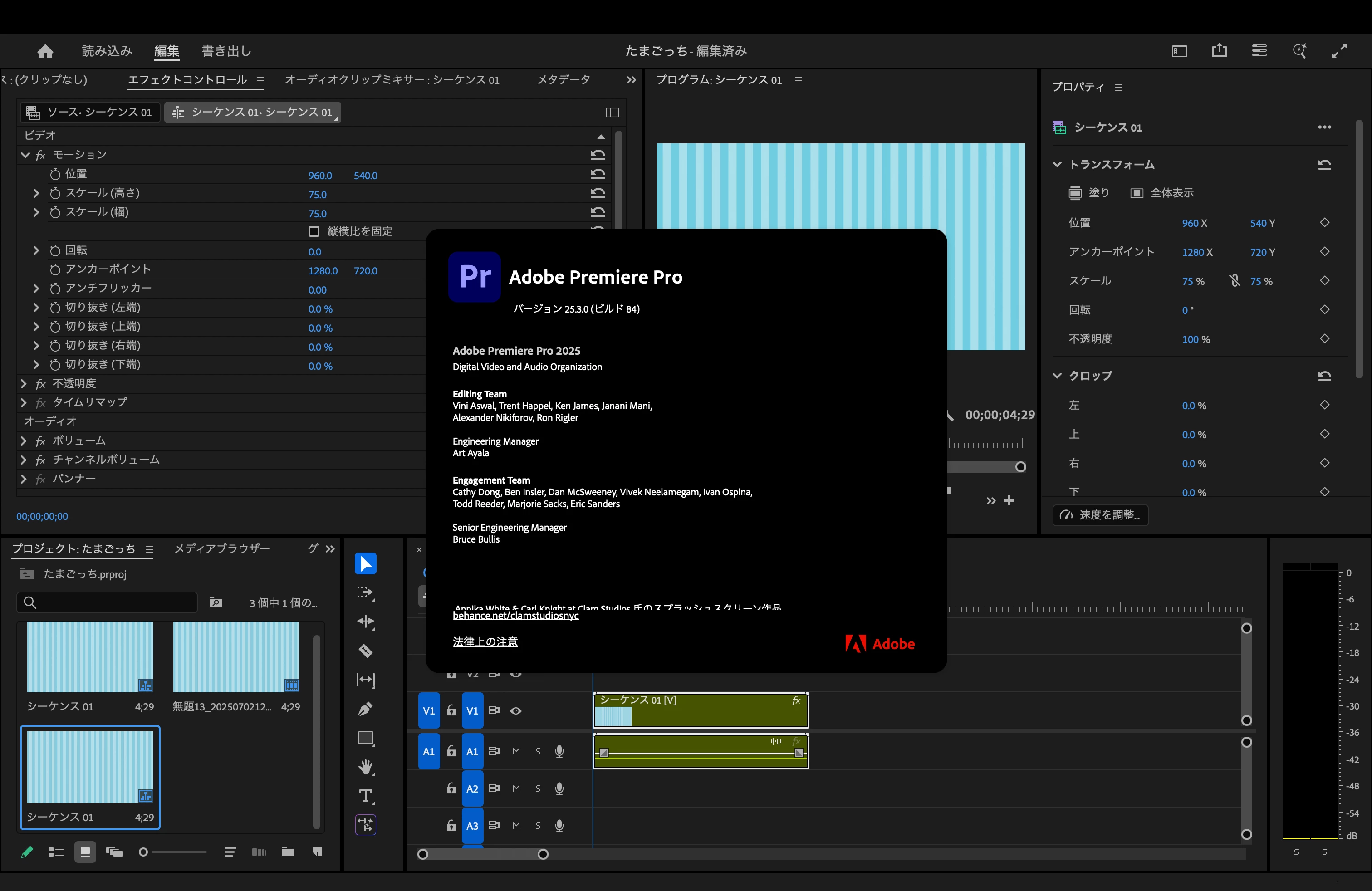1372x891 pixels.
Task: Toggle the V1 track eye visibility
Action: (516, 710)
